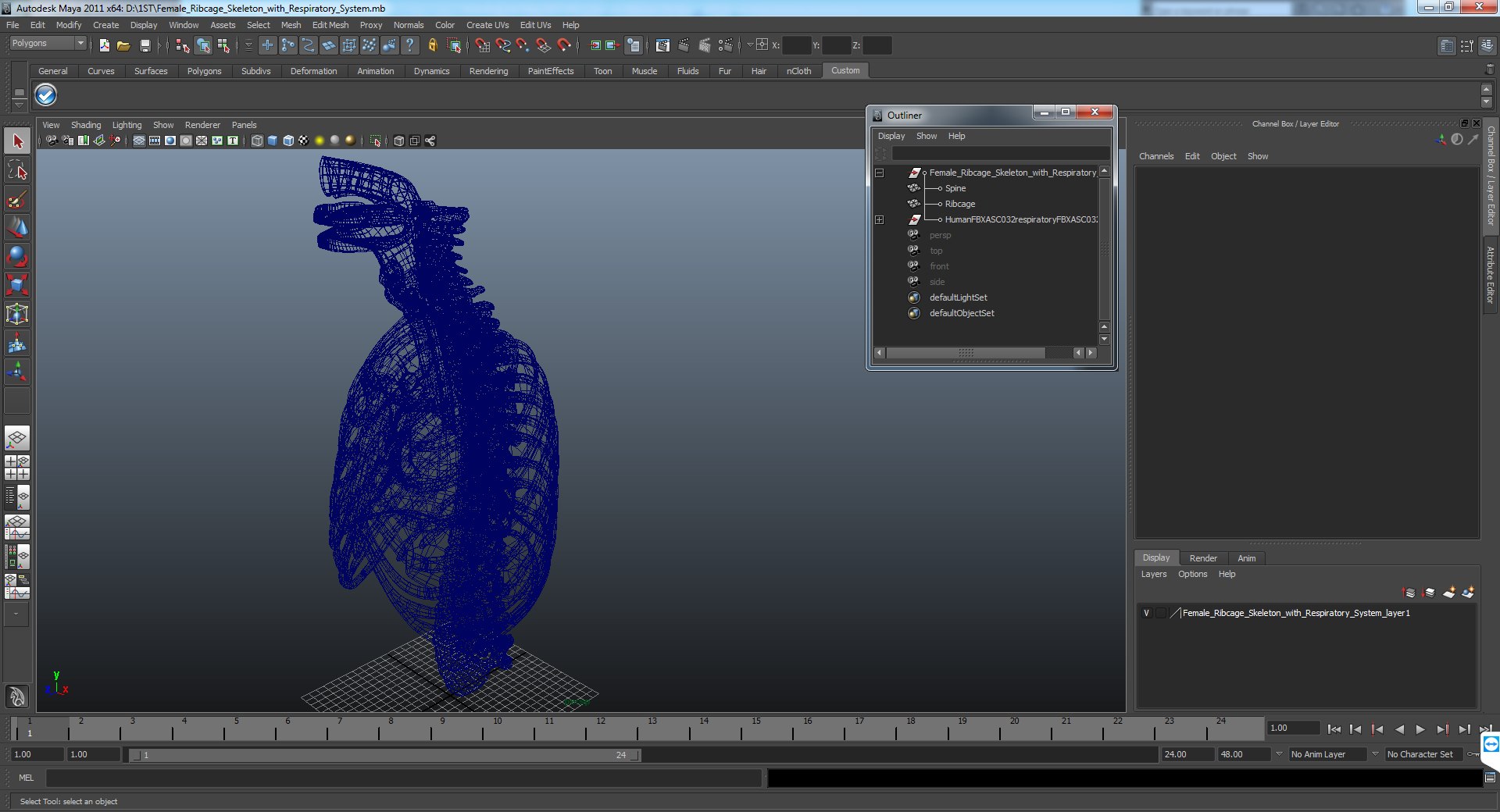The width and height of the screenshot is (1500, 812).
Task: Open the No Anim Layer dropdown arrow
Action: pyautogui.click(x=1279, y=754)
